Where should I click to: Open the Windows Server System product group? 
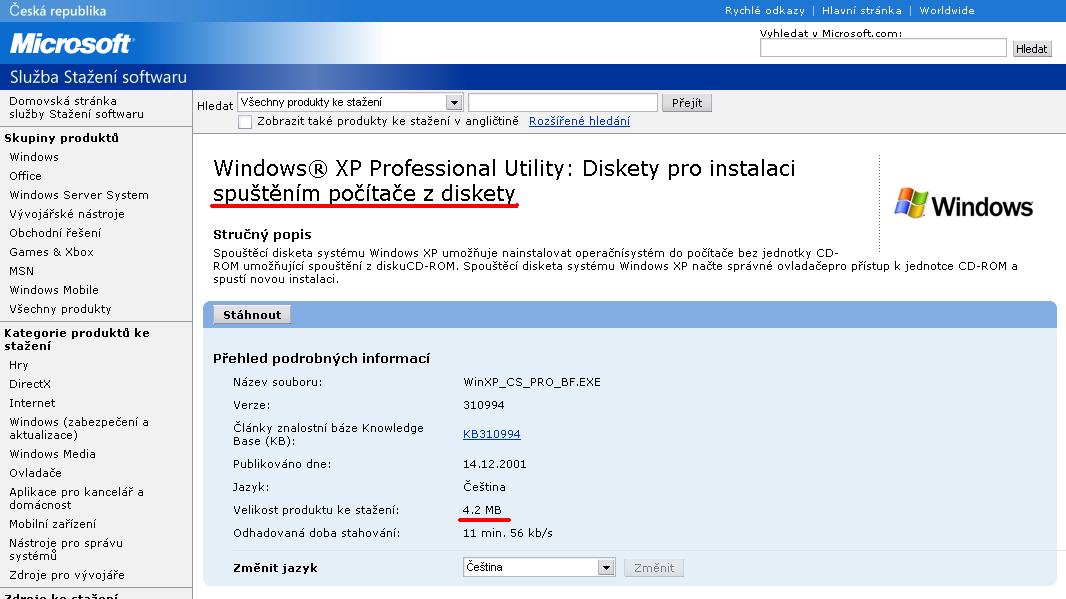[x=79, y=194]
